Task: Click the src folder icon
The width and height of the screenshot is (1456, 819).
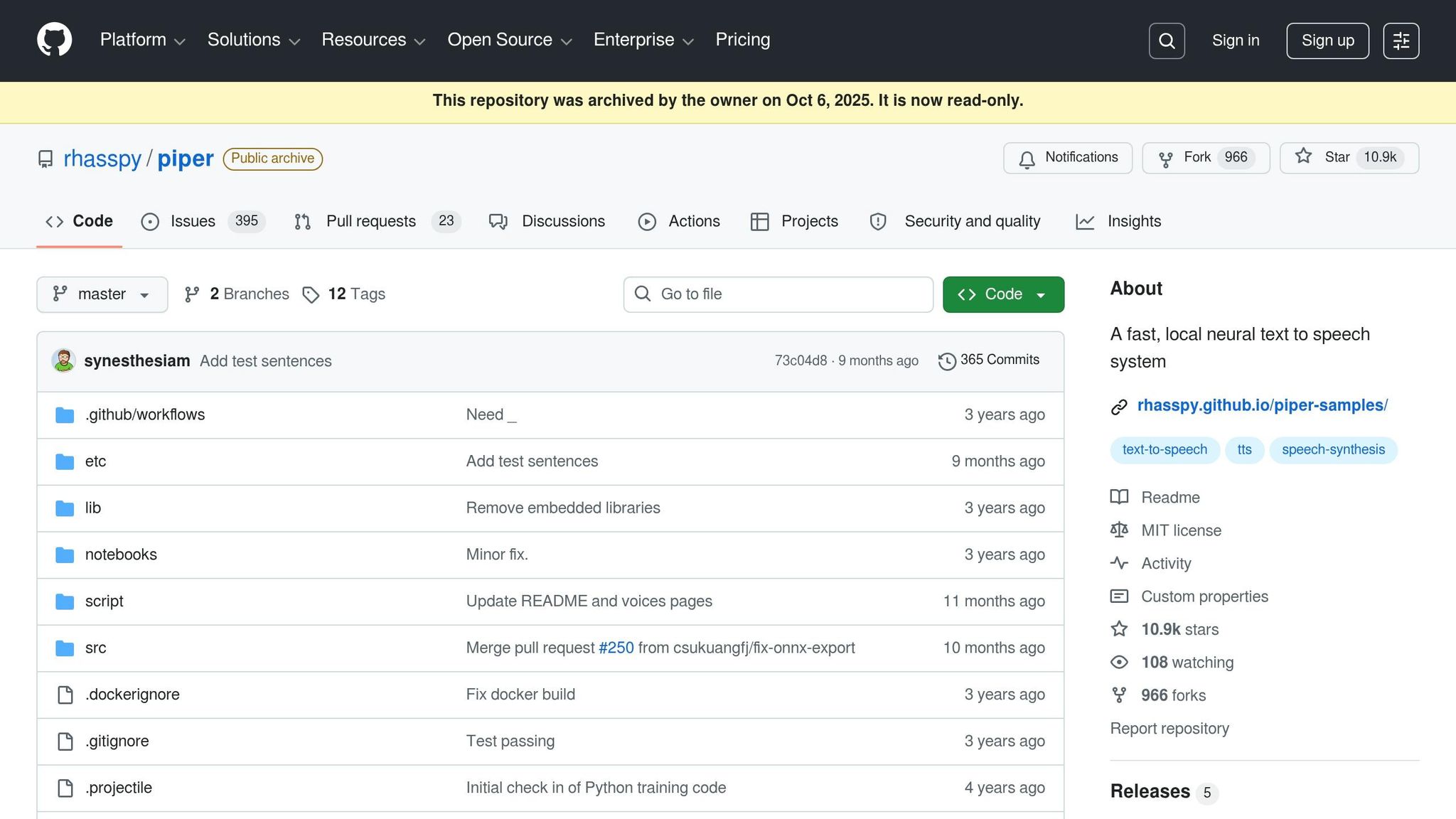Action: 65,648
